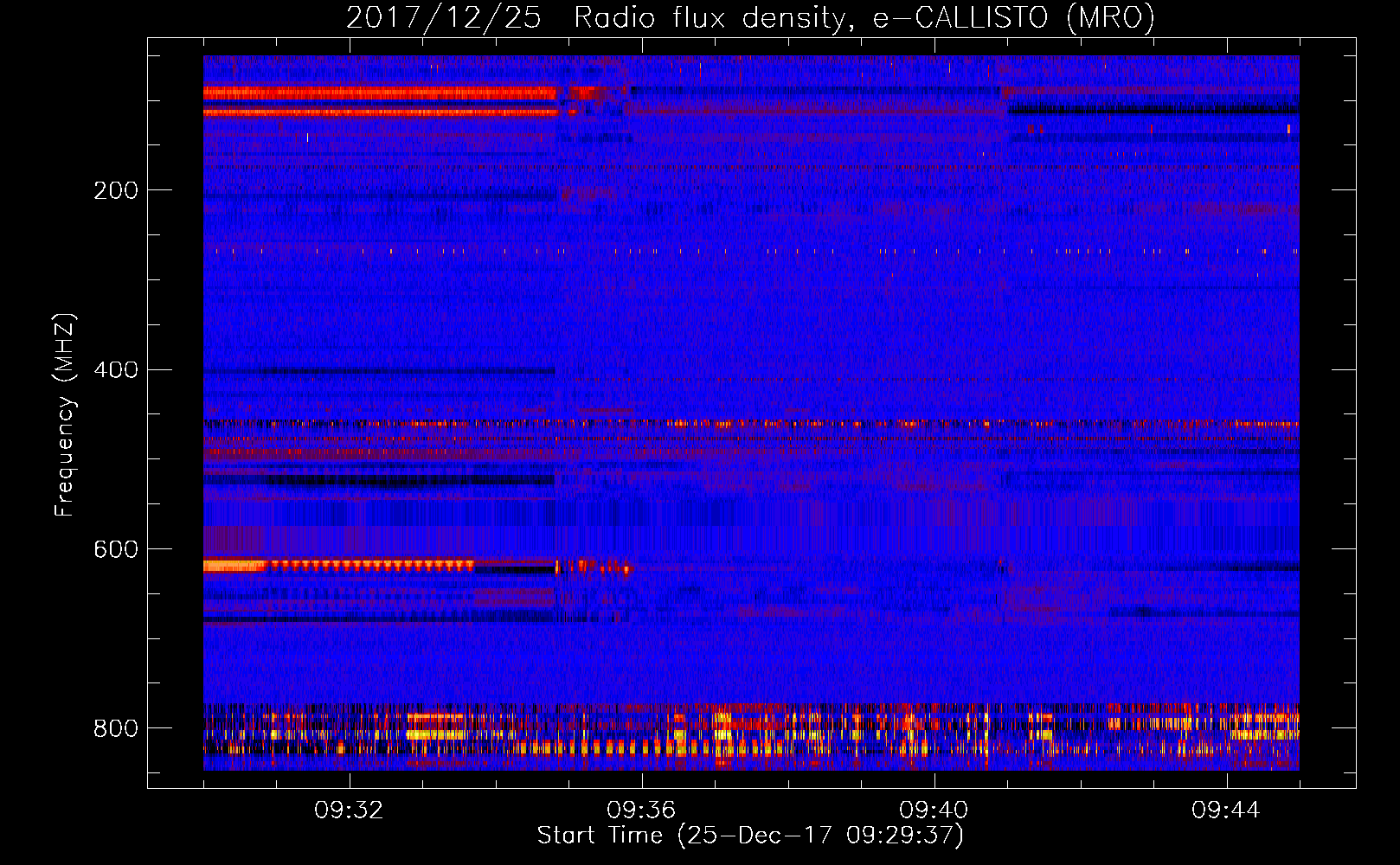Screen dimensions: 1400x865
Task: Click the 09:36 time tick label
Action: click(x=641, y=811)
